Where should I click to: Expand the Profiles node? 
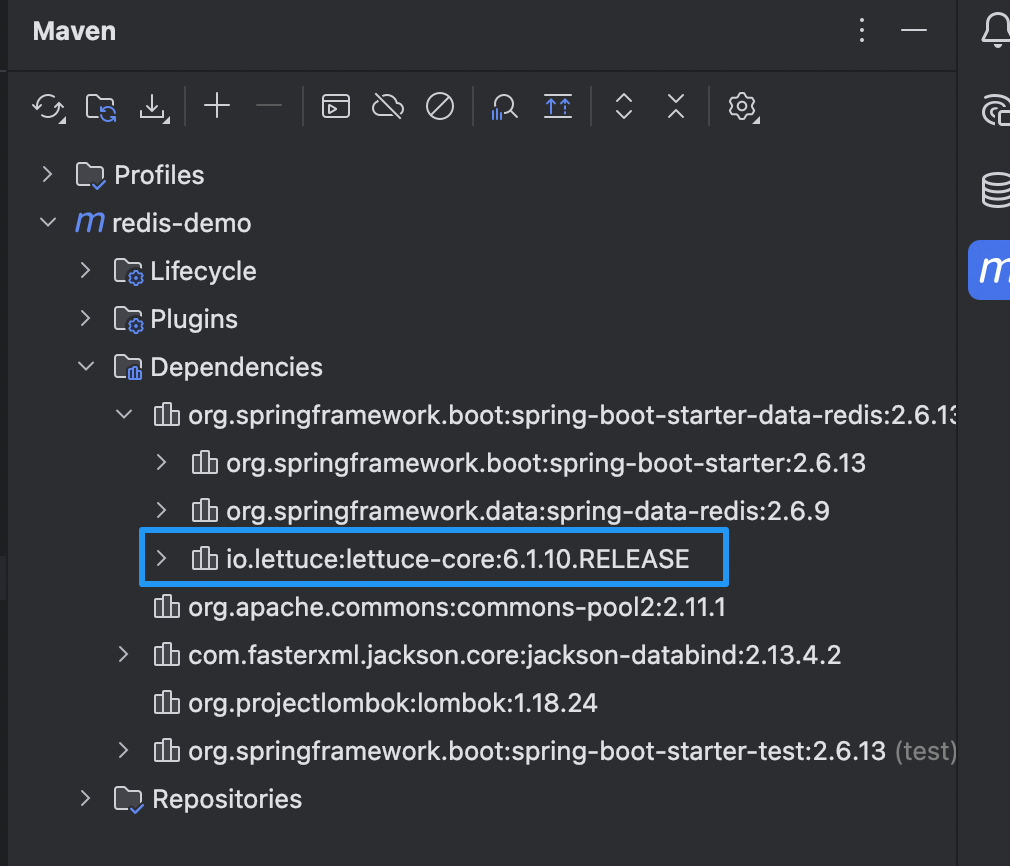tap(47, 175)
